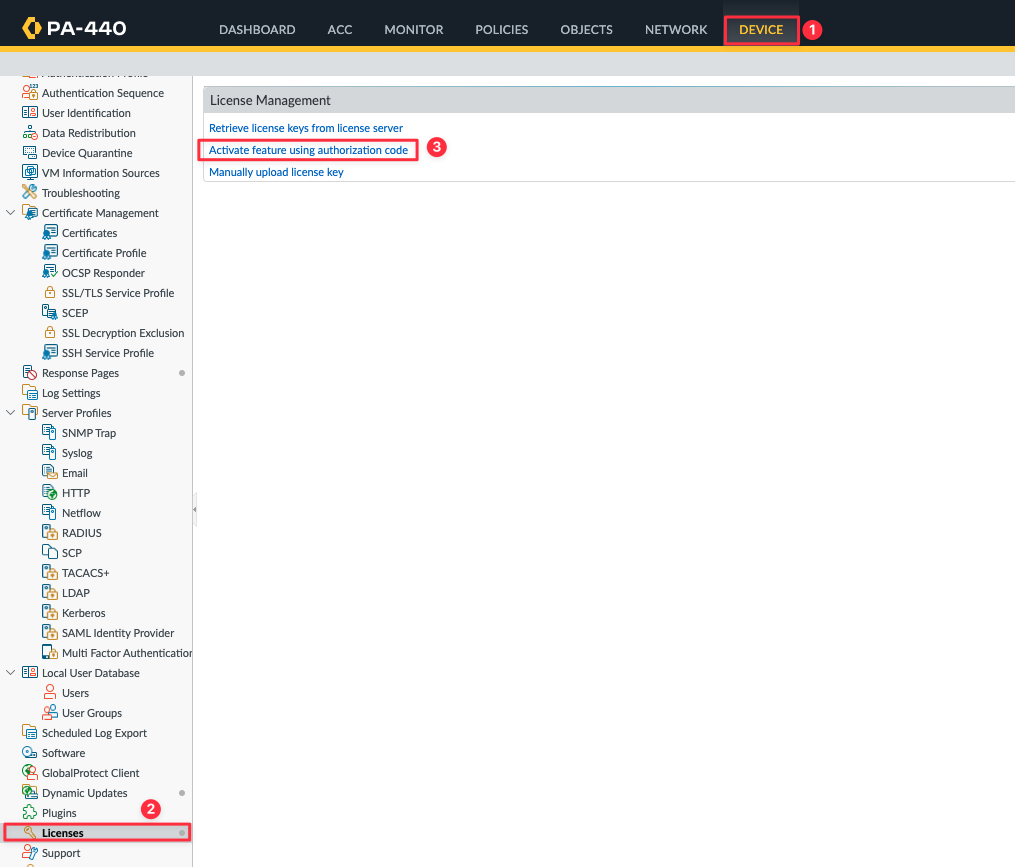
Task: Retrieve license keys from license server
Action: 306,128
